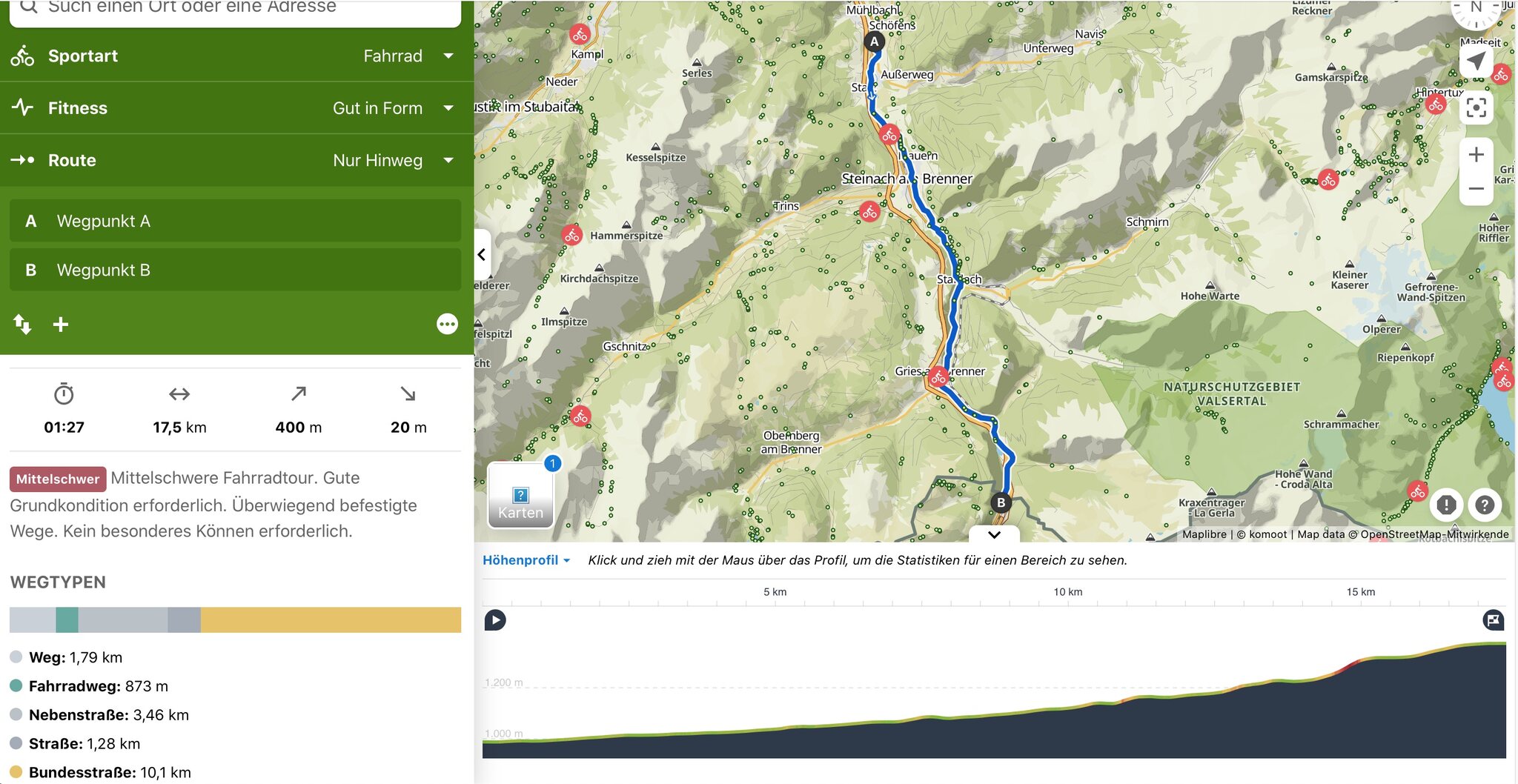Click the locate me arrow icon
The image size is (1518, 784).
point(1476,62)
